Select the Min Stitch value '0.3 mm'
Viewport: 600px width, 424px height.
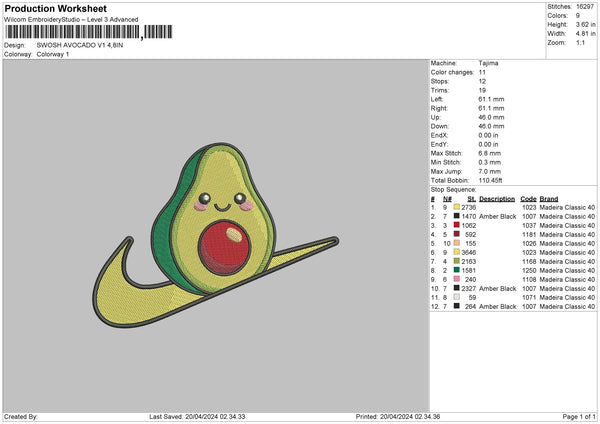click(x=489, y=162)
